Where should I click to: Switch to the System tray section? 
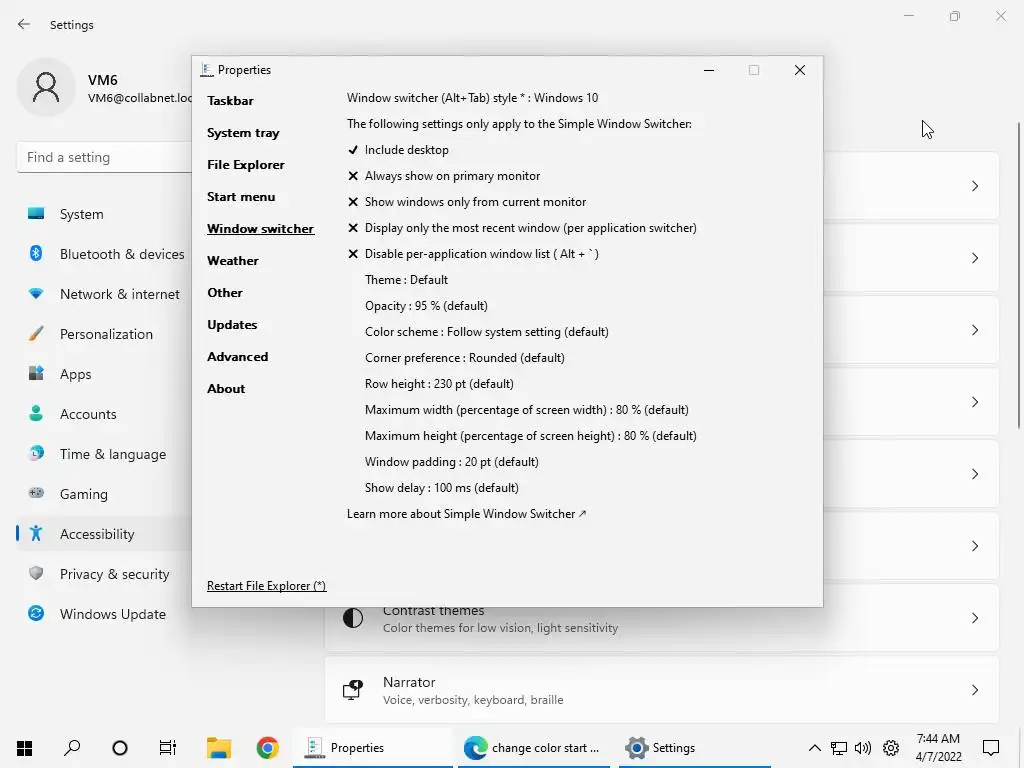pos(243,133)
